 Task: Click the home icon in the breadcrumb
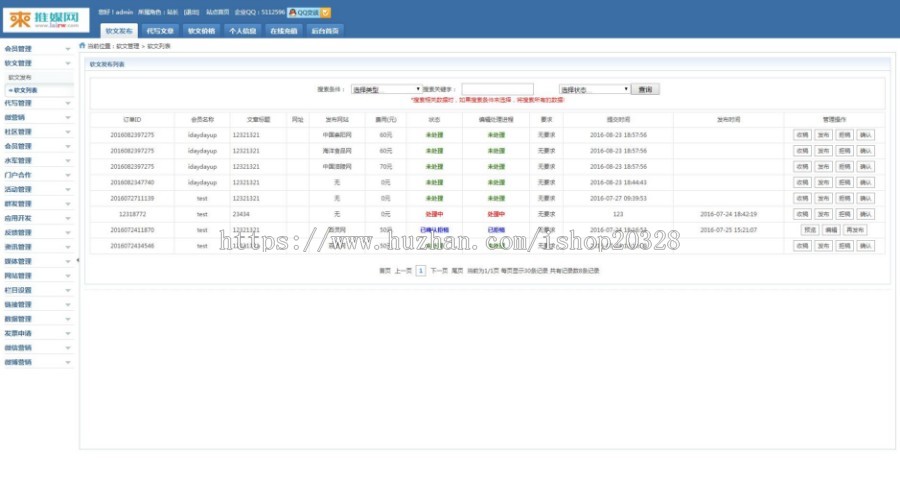82,45
